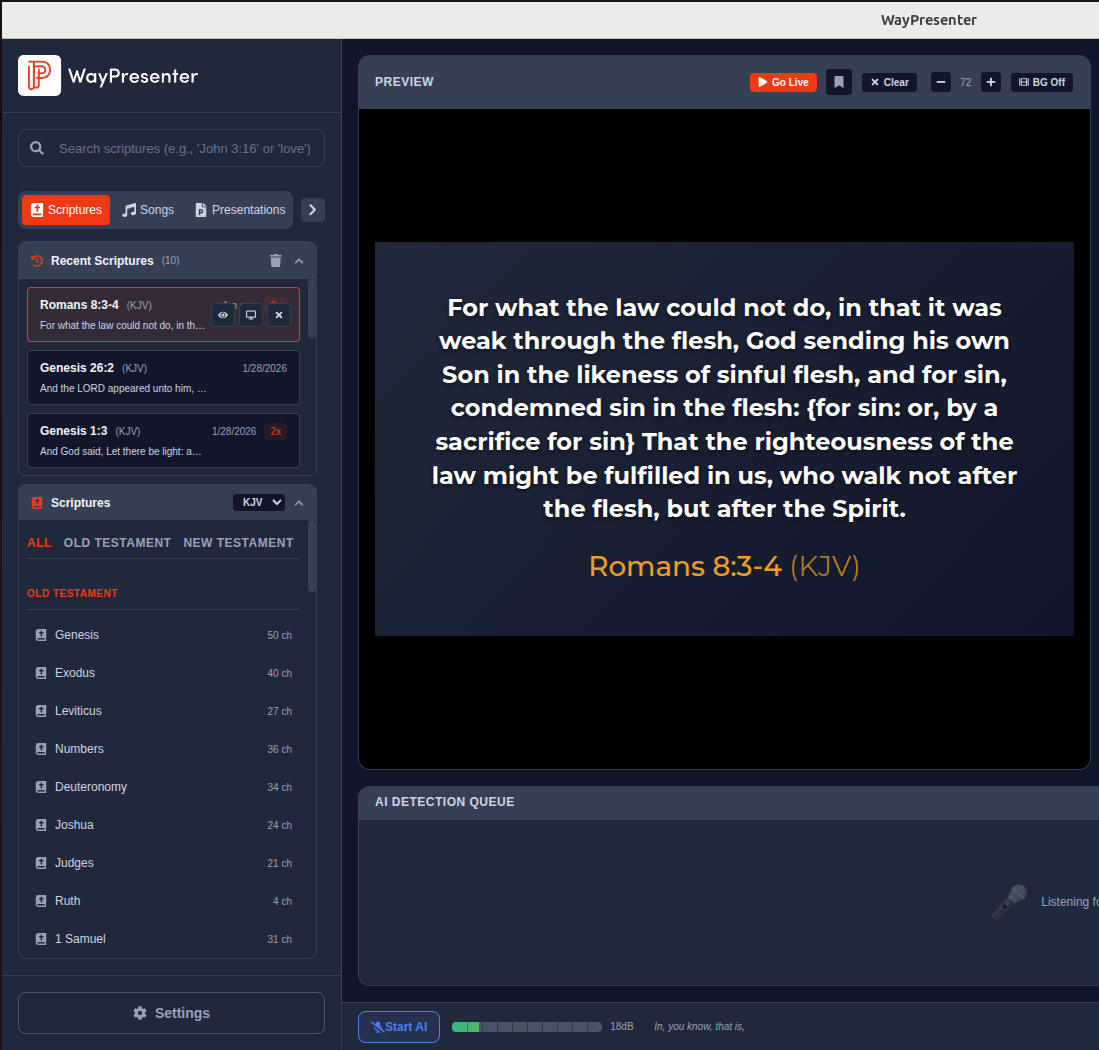The image size is (1099, 1050).
Task: Toggle the BG Off background button
Action: pyautogui.click(x=1041, y=82)
